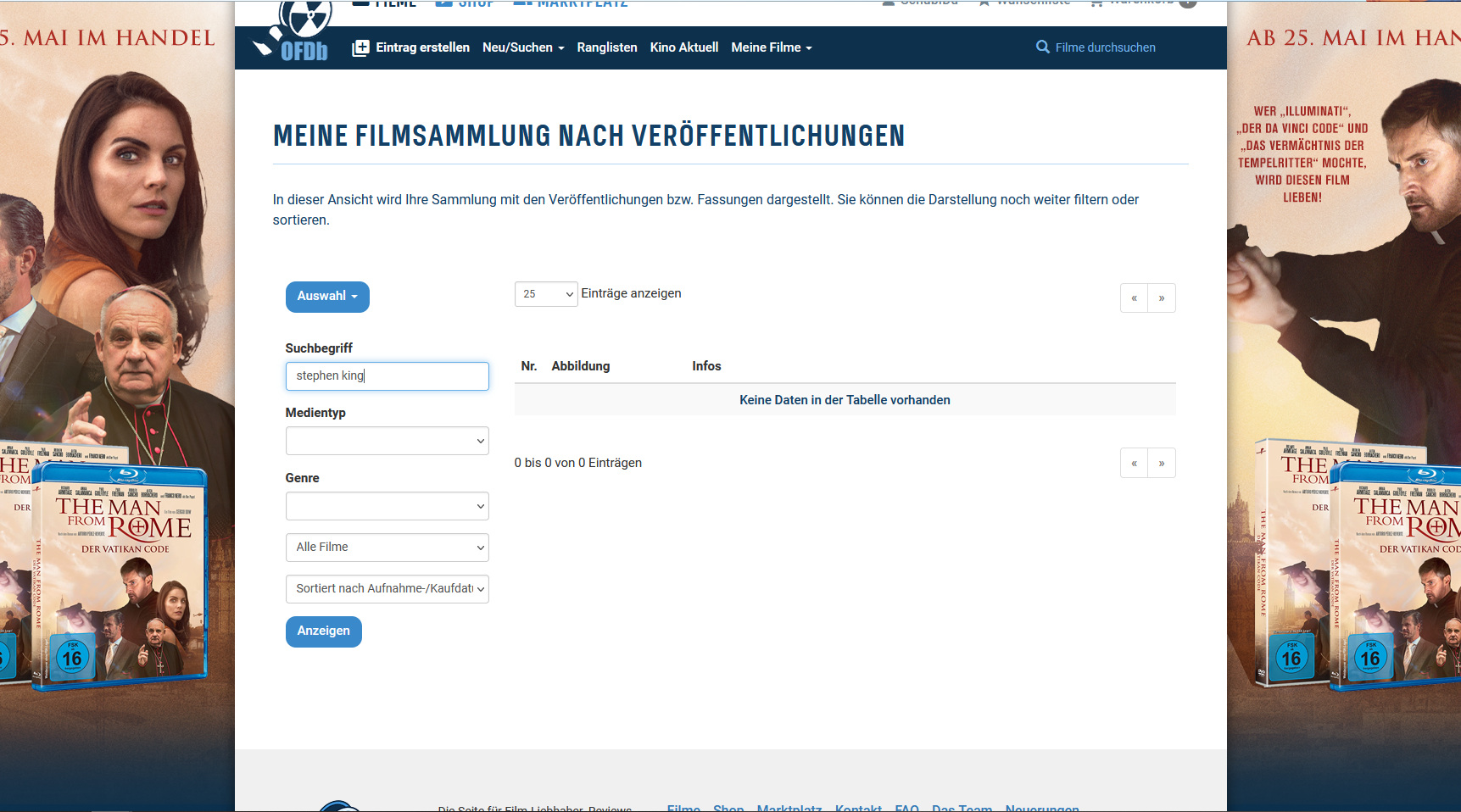
Task: Expand the Auswahl dropdown button
Action: [x=327, y=297]
